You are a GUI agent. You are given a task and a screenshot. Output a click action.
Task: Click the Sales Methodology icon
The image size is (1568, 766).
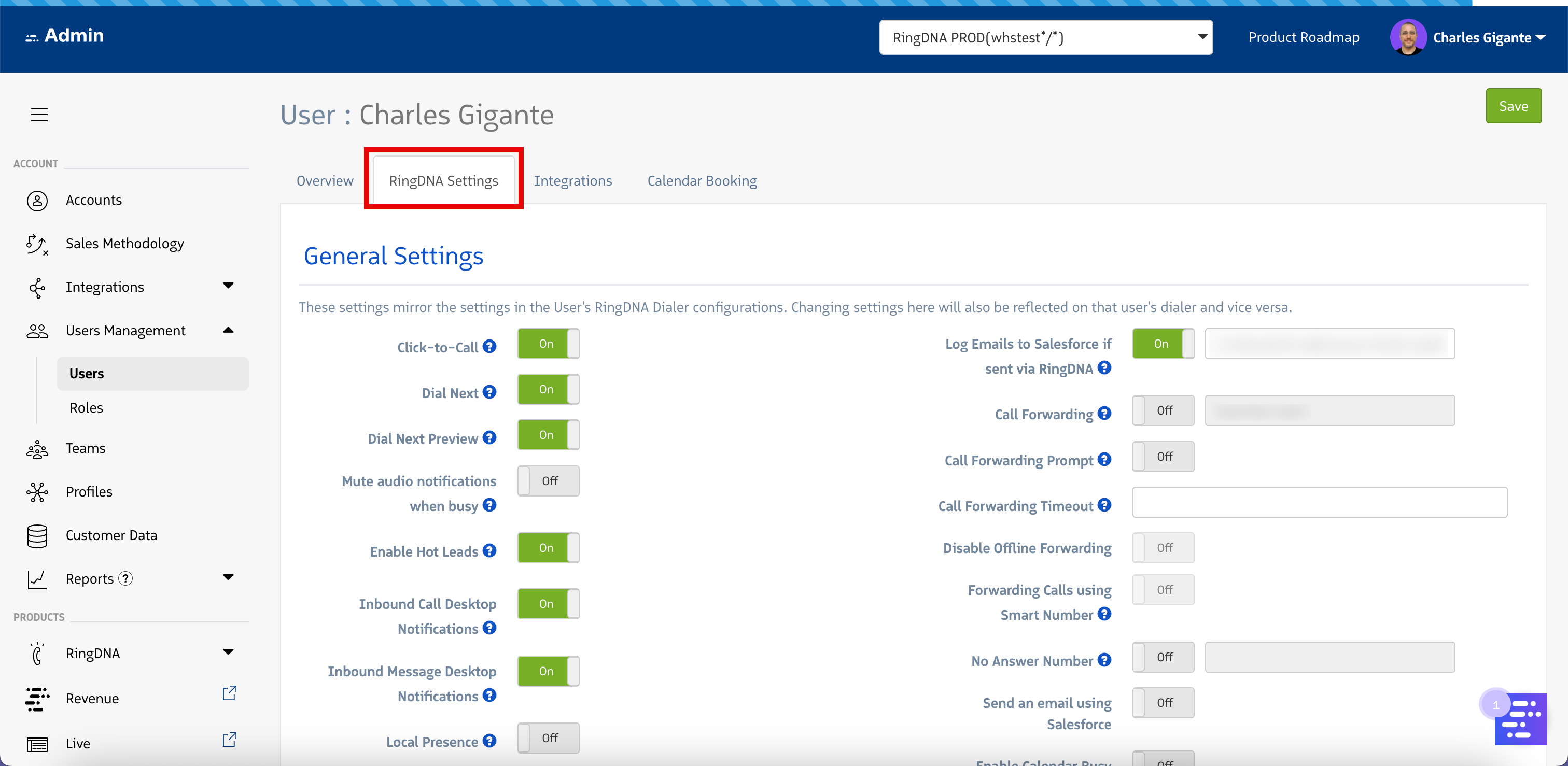tap(37, 244)
